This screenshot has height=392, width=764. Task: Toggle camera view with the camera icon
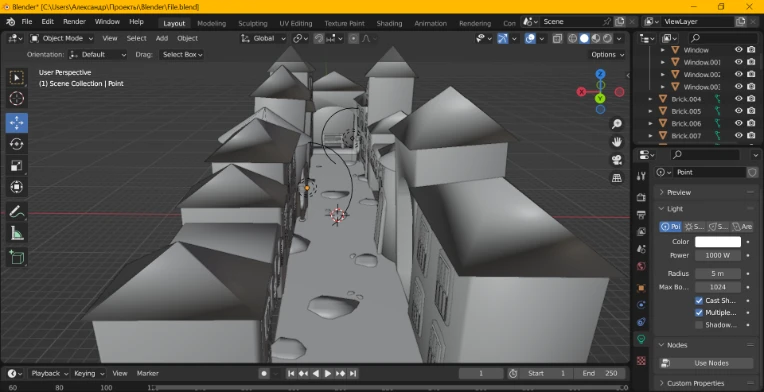click(x=617, y=160)
